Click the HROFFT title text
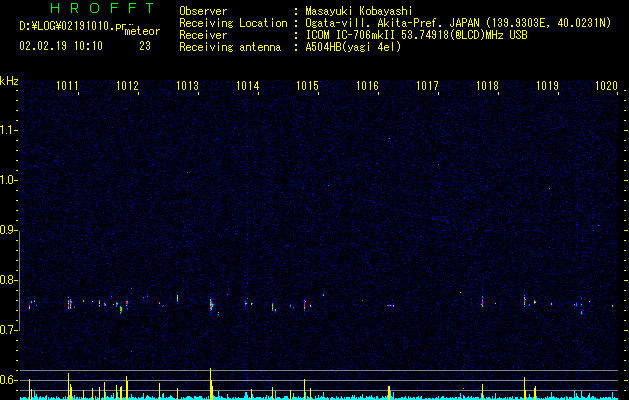Screen dimensions: 629x400 pos(103,8)
